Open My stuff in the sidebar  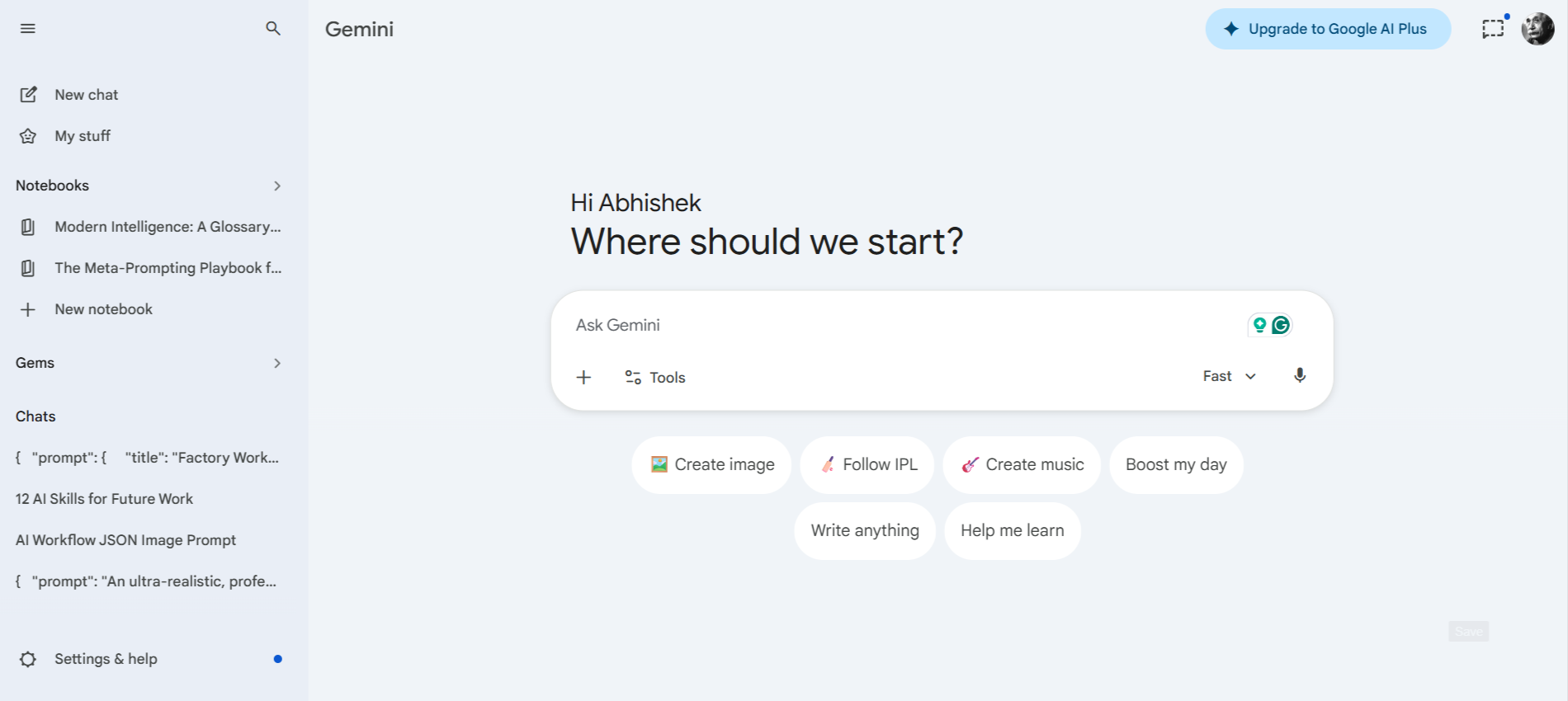(82, 136)
